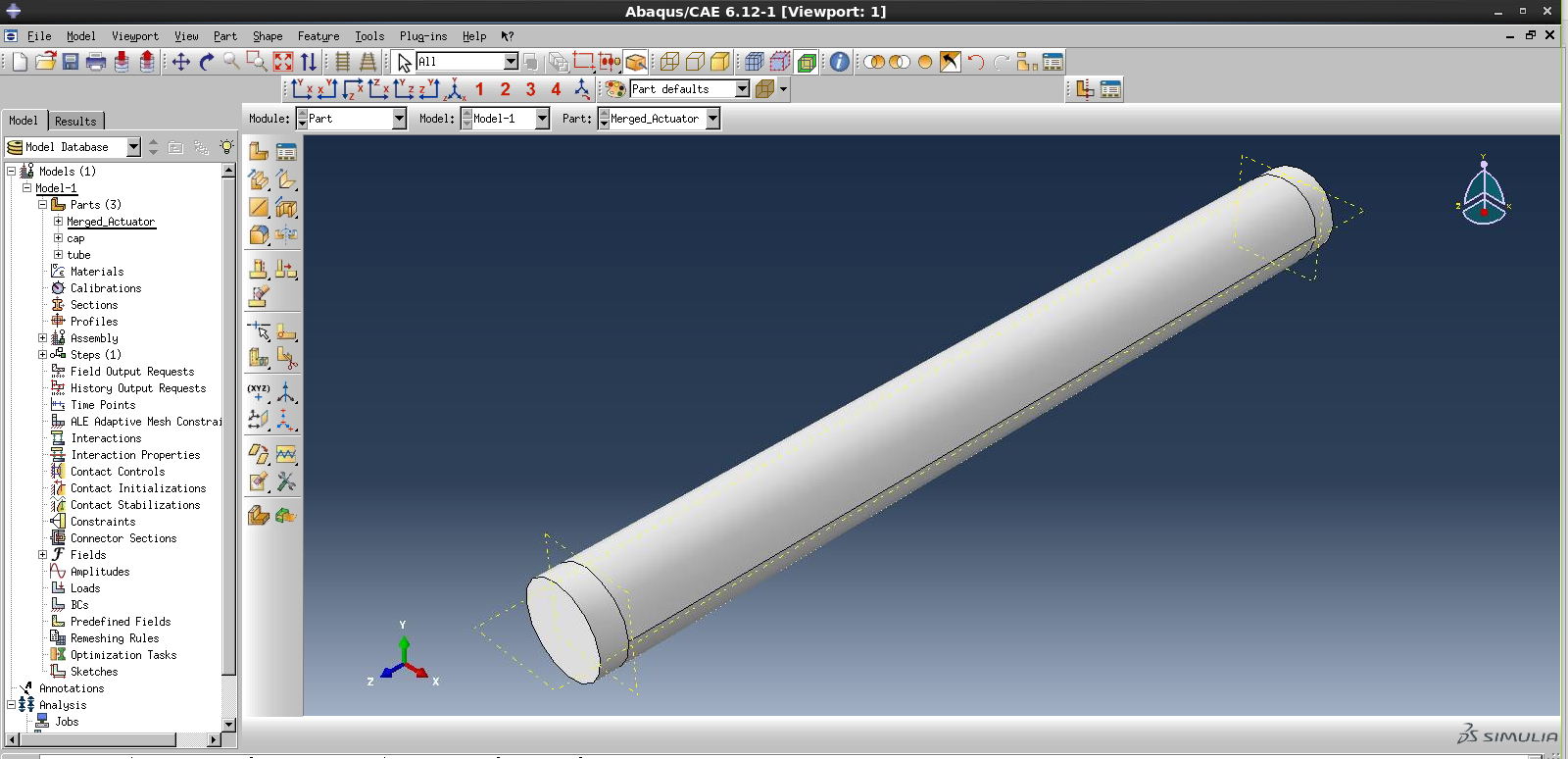This screenshot has height=759, width=1568.
Task: Save the model database with floppy icon
Action: coord(71,62)
